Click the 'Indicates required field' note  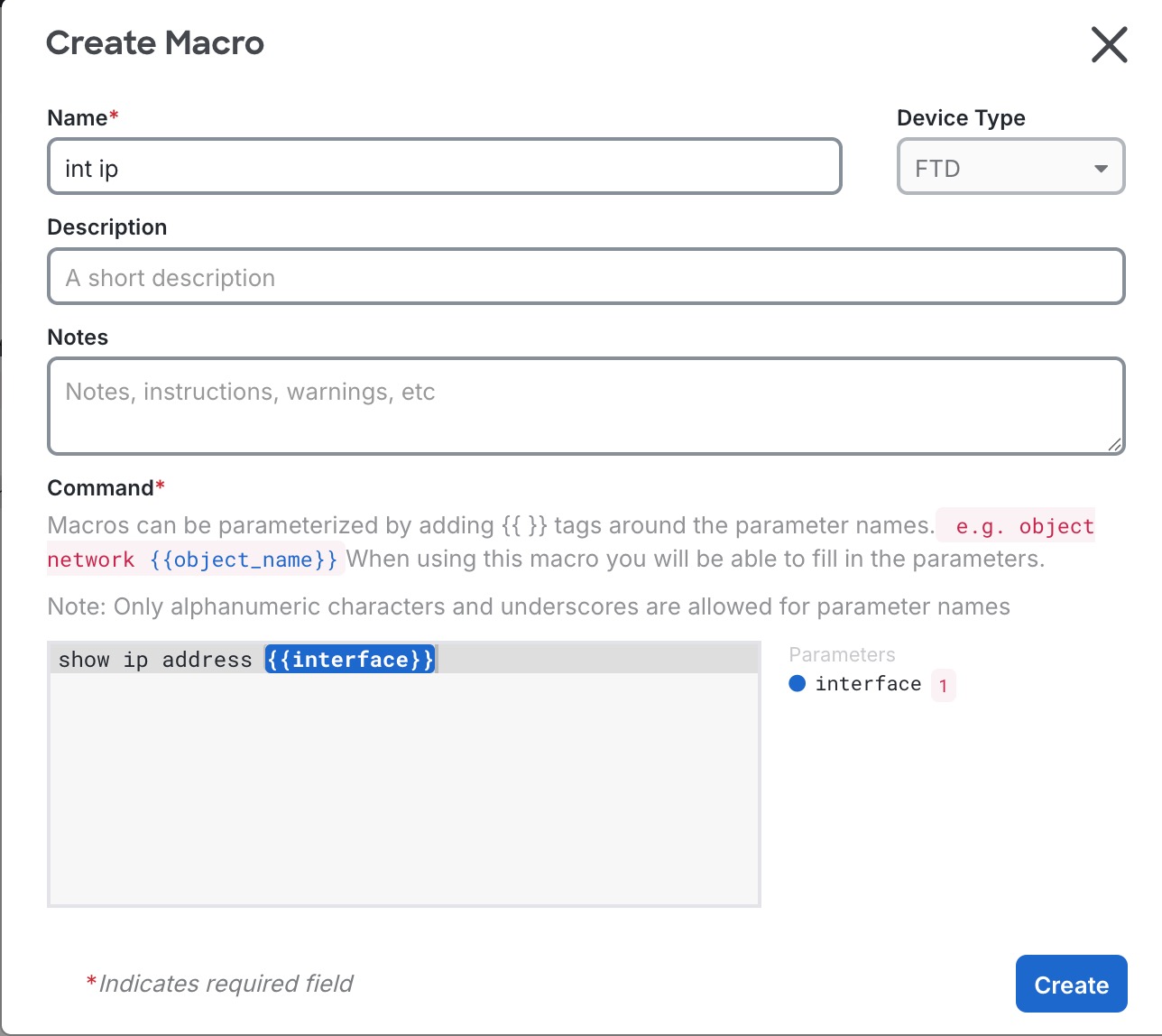point(221,984)
